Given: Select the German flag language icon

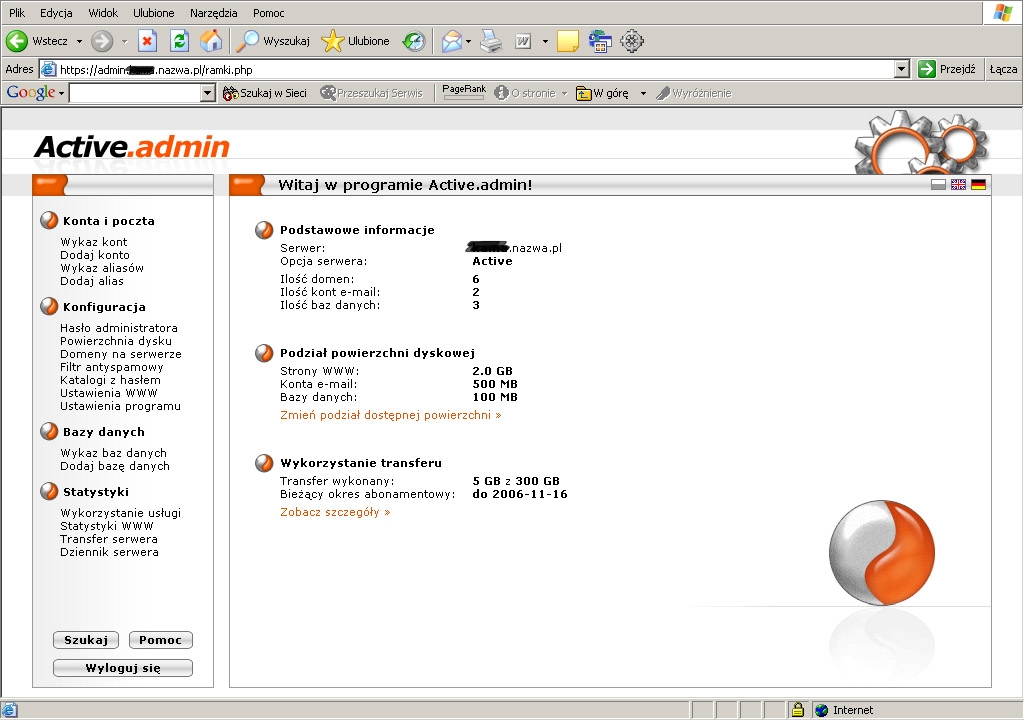Looking at the screenshot, I should [x=978, y=185].
